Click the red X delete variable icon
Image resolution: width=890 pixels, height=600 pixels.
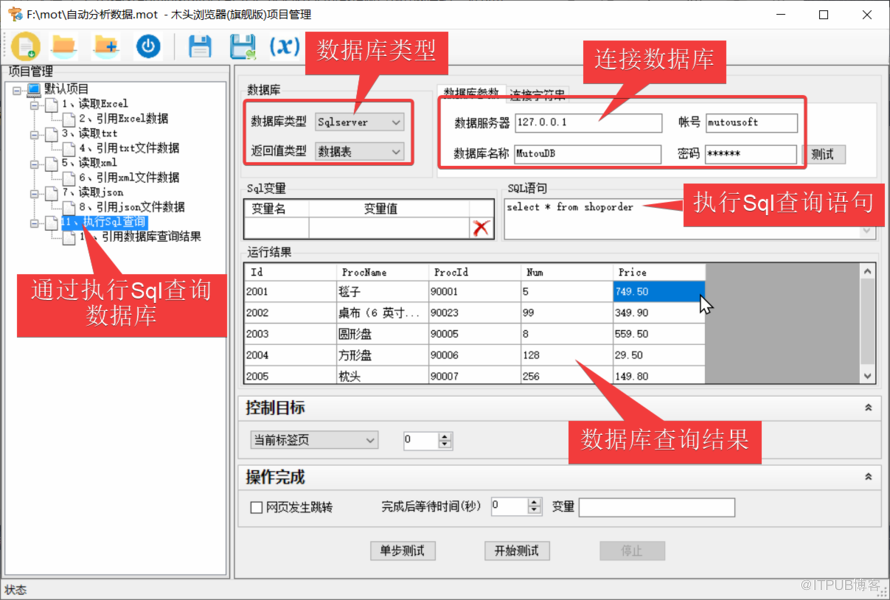click(481, 228)
